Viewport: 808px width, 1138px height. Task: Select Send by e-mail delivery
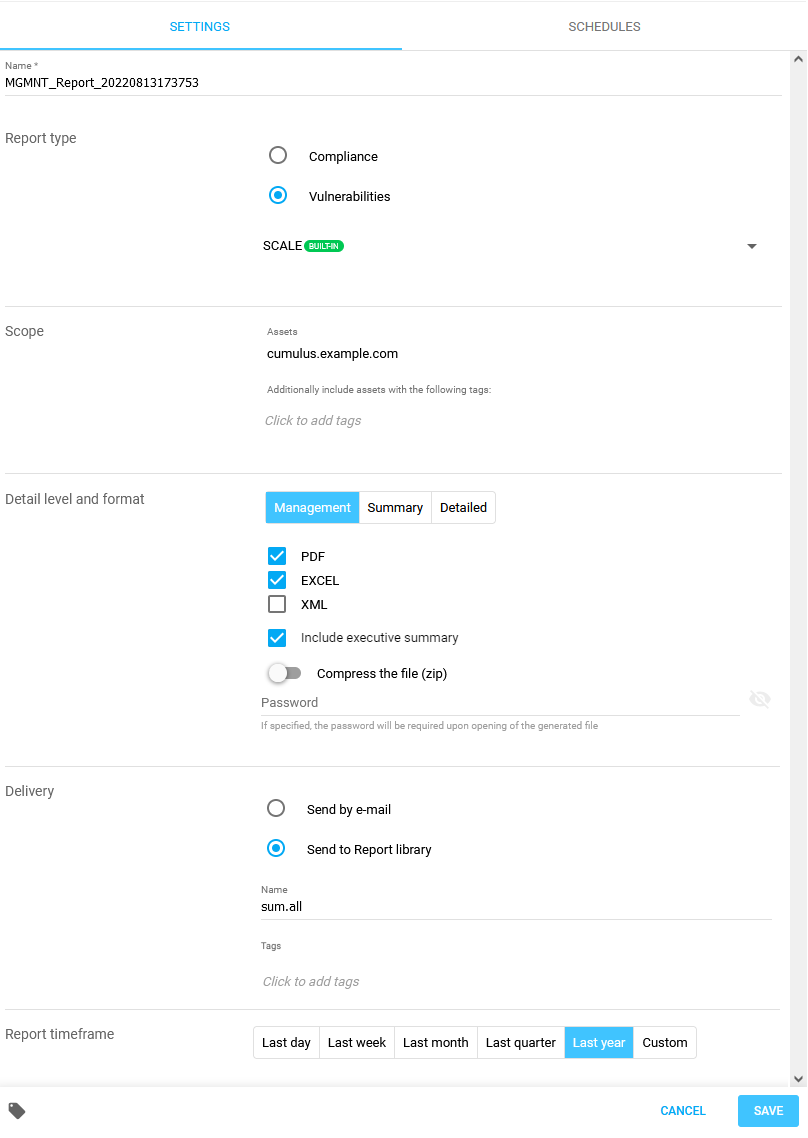click(x=275, y=808)
